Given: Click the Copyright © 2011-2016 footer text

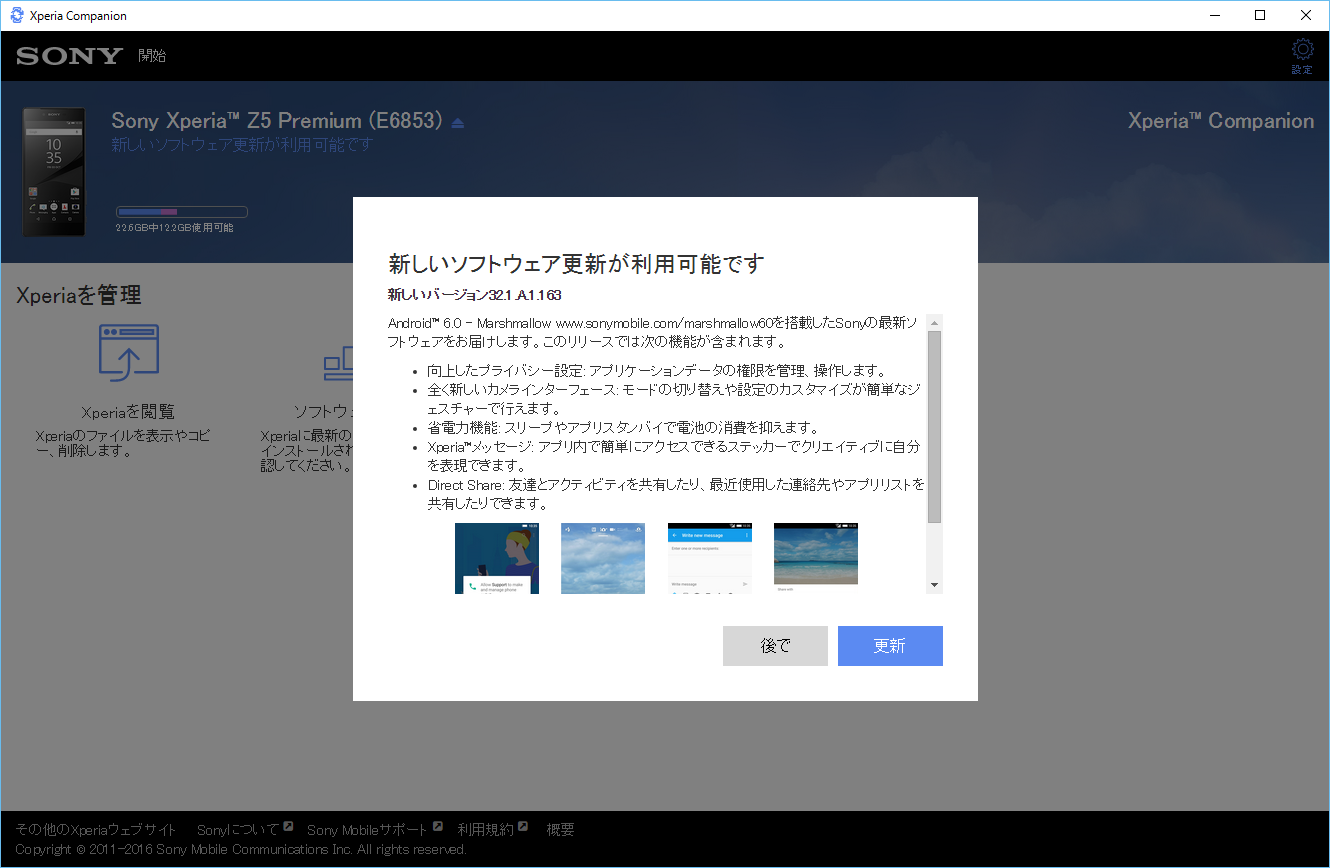Looking at the screenshot, I should [x=241, y=850].
